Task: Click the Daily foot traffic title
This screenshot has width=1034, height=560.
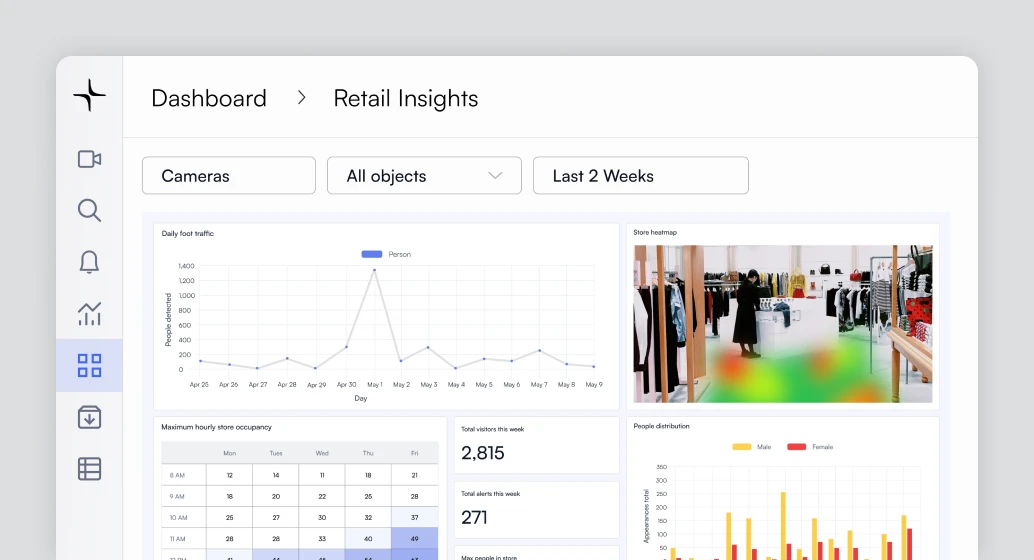Action: pos(188,233)
